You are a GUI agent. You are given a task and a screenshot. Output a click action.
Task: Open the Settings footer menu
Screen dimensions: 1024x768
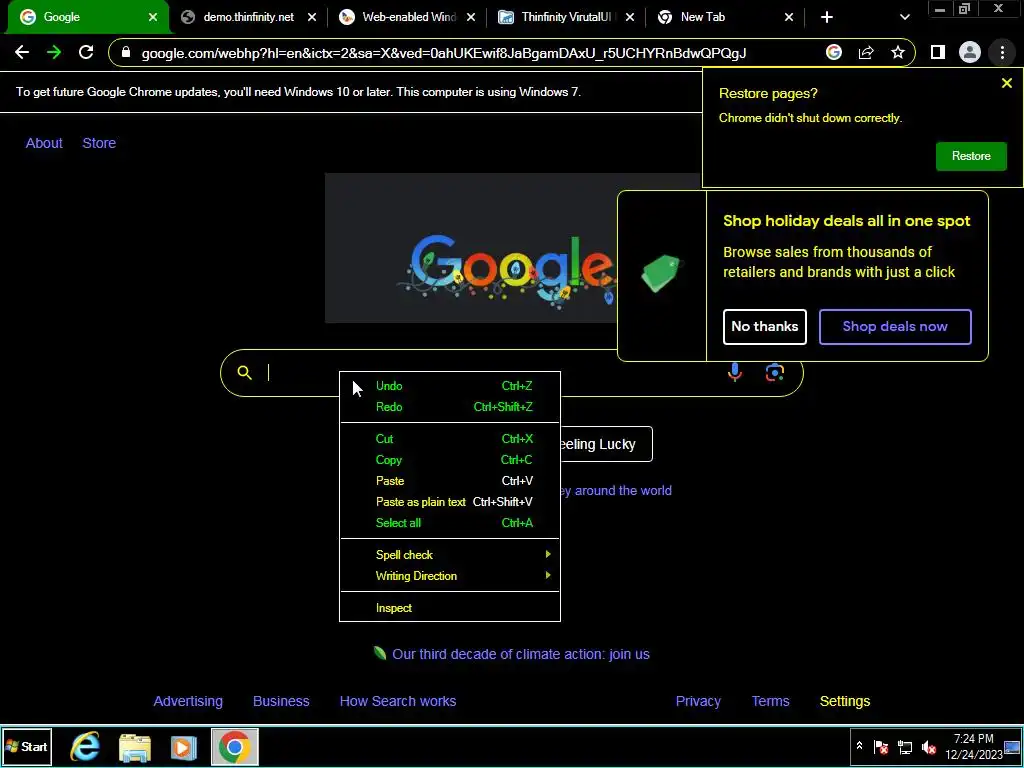[845, 701]
